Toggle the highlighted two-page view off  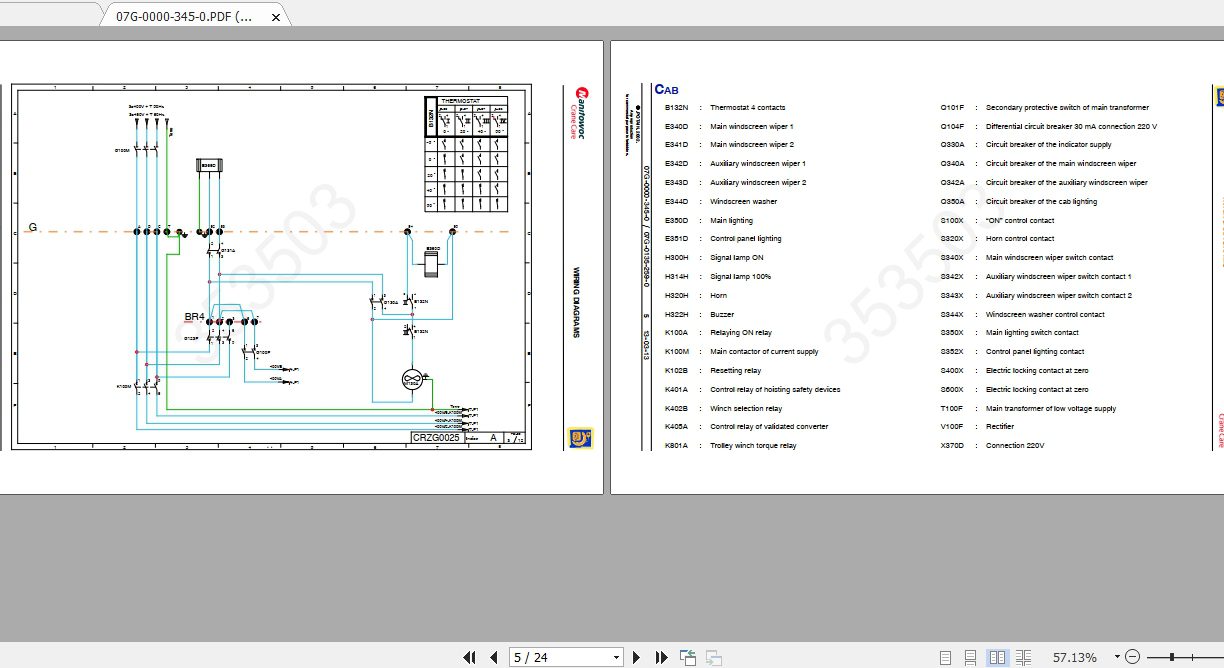(x=997, y=657)
